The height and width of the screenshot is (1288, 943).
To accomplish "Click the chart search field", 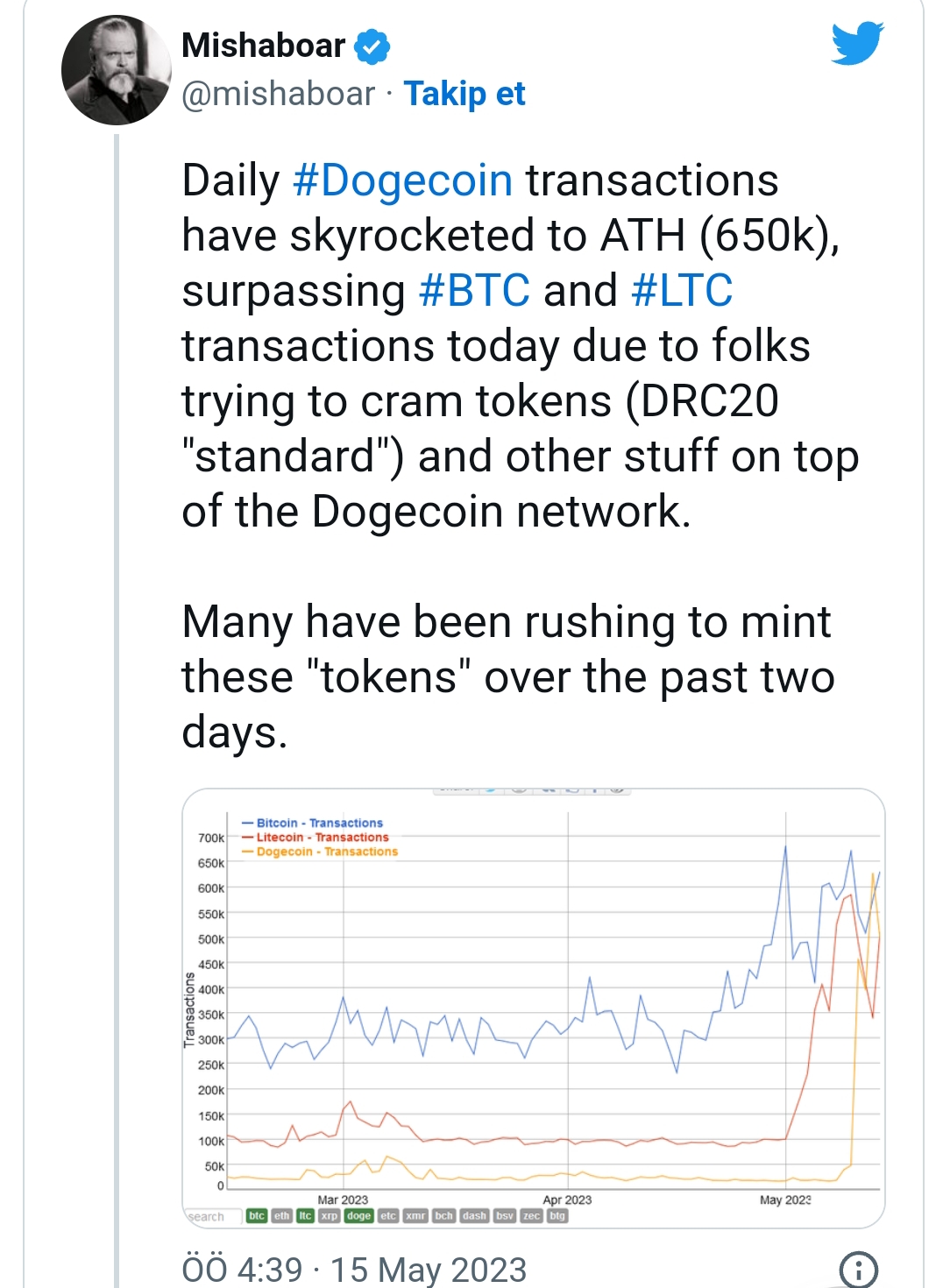I will coord(212,1216).
